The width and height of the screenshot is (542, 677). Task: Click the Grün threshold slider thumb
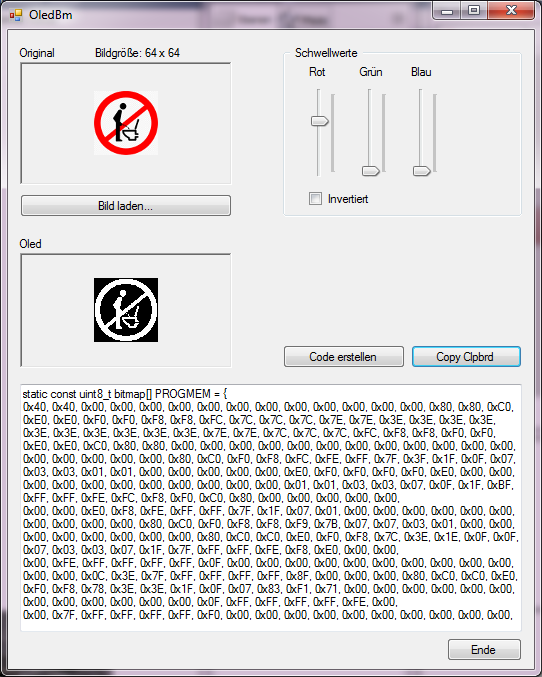(x=371, y=171)
